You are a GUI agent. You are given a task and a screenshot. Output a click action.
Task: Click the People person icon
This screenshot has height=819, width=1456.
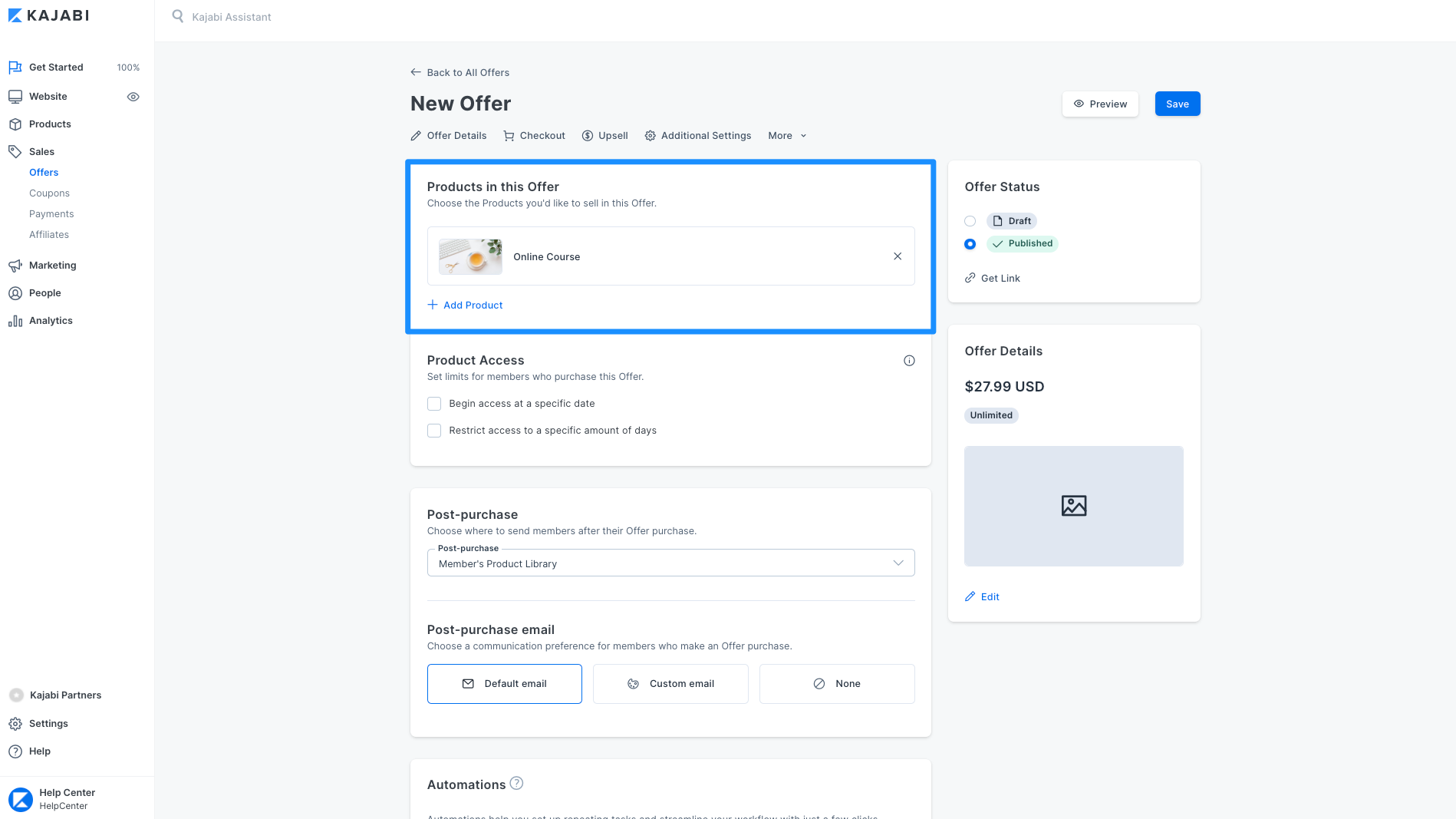[15, 293]
